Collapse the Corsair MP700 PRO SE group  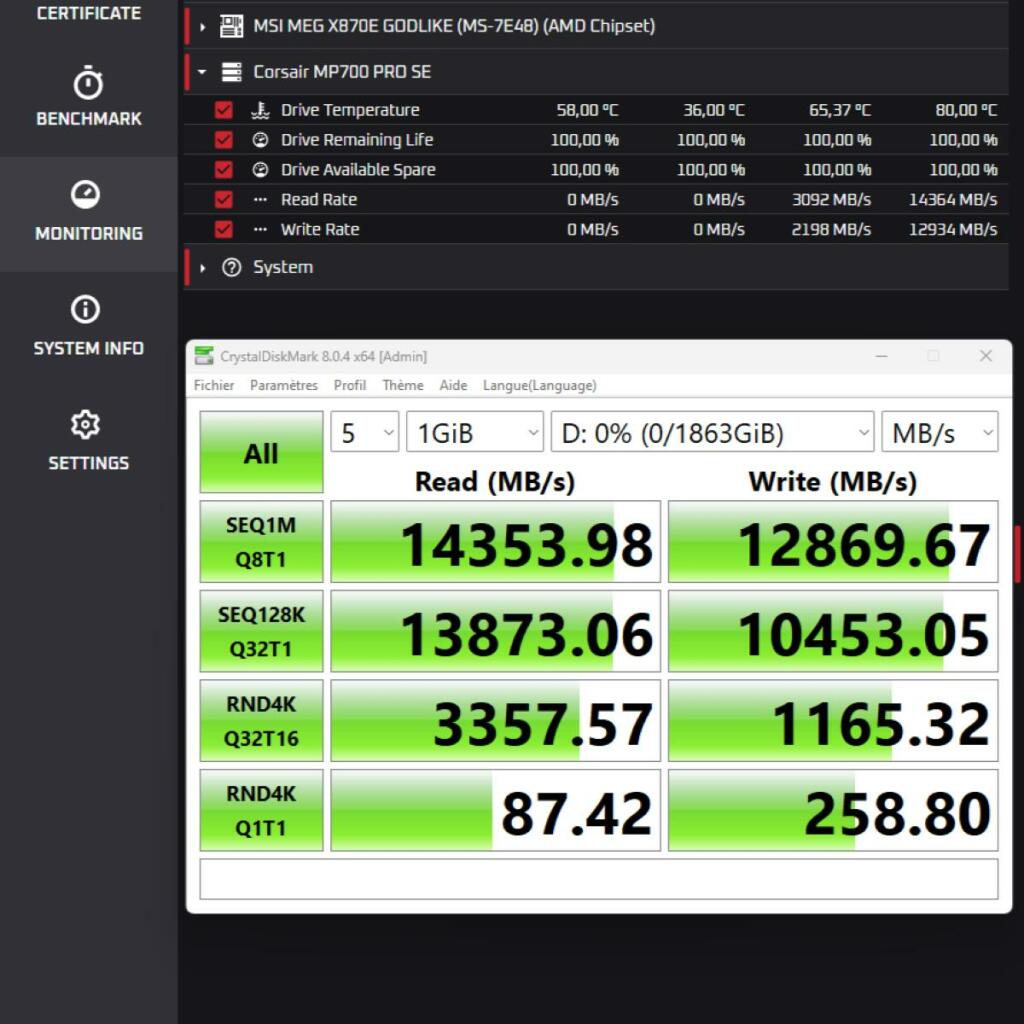pos(202,72)
